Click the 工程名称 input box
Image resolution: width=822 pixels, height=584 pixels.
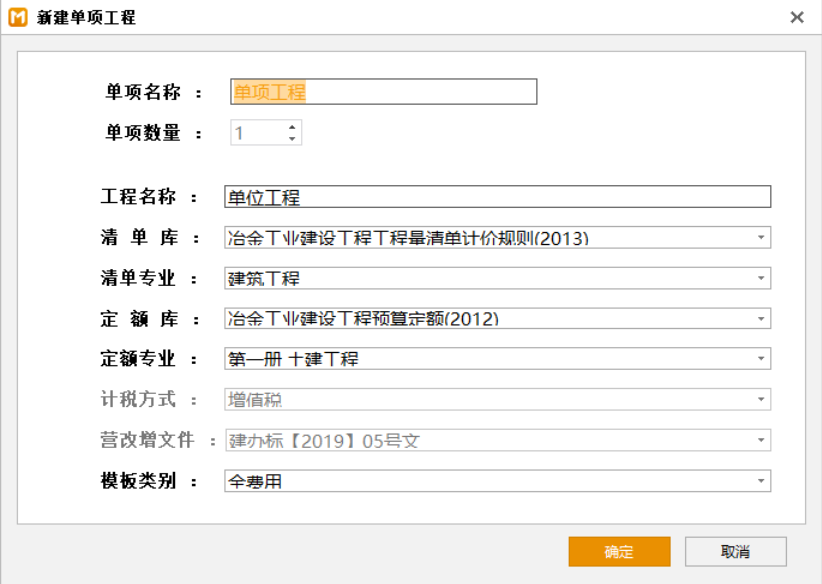click(x=497, y=197)
